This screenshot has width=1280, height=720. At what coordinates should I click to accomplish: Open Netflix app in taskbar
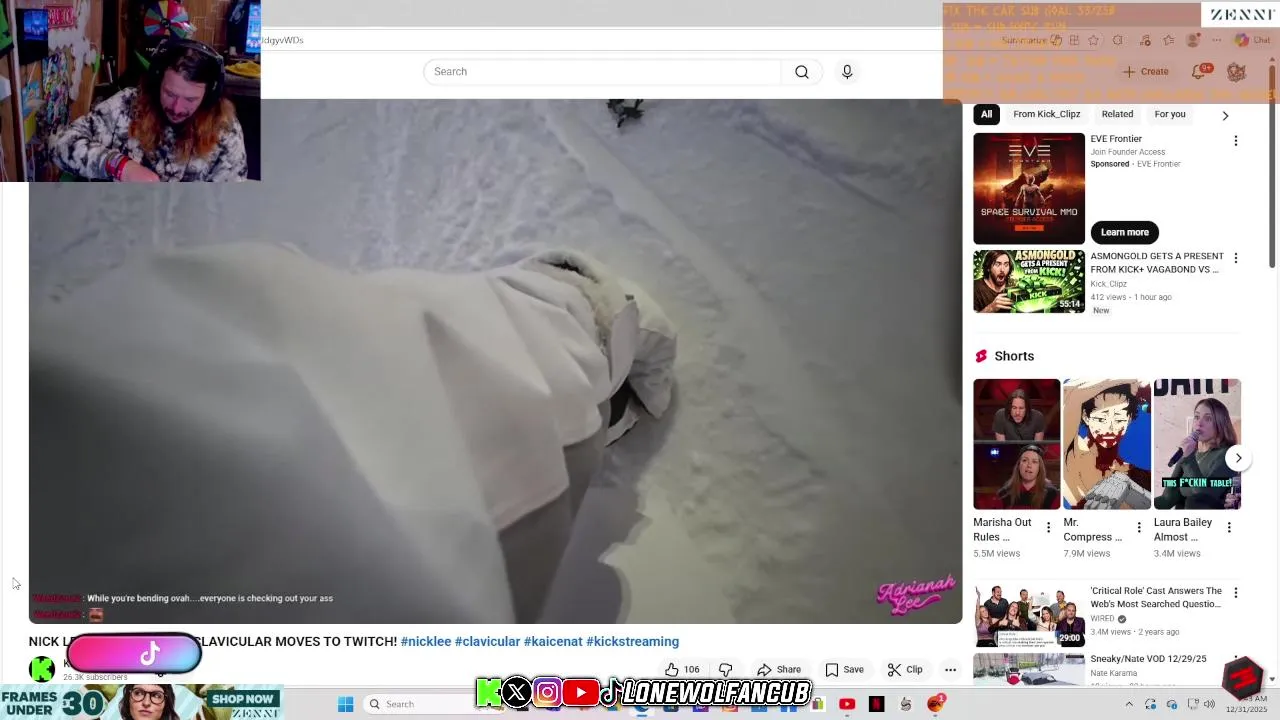click(877, 704)
